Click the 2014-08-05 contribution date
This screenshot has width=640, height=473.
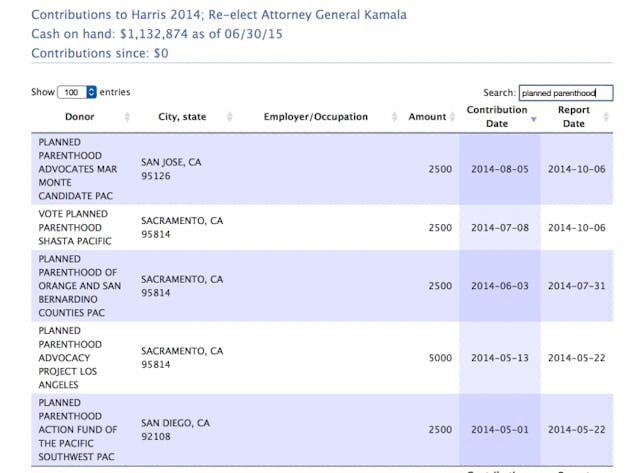(498, 169)
